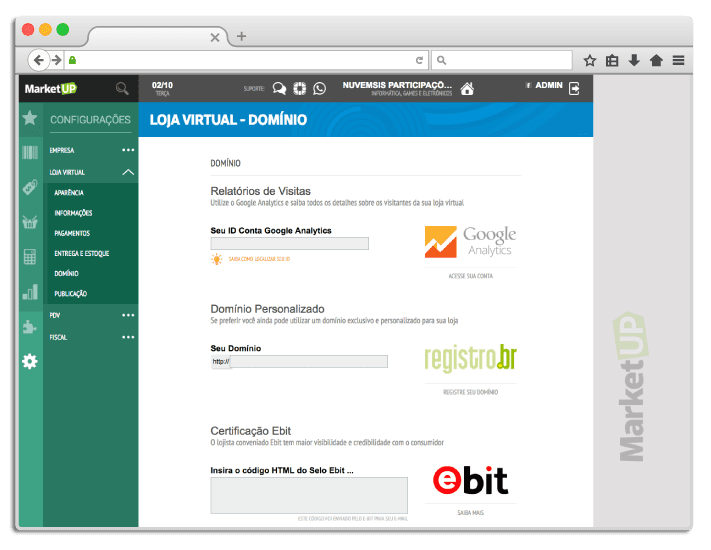711x550 pixels.
Task: Click the barcode products icon in sidebar
Action: coord(30,152)
